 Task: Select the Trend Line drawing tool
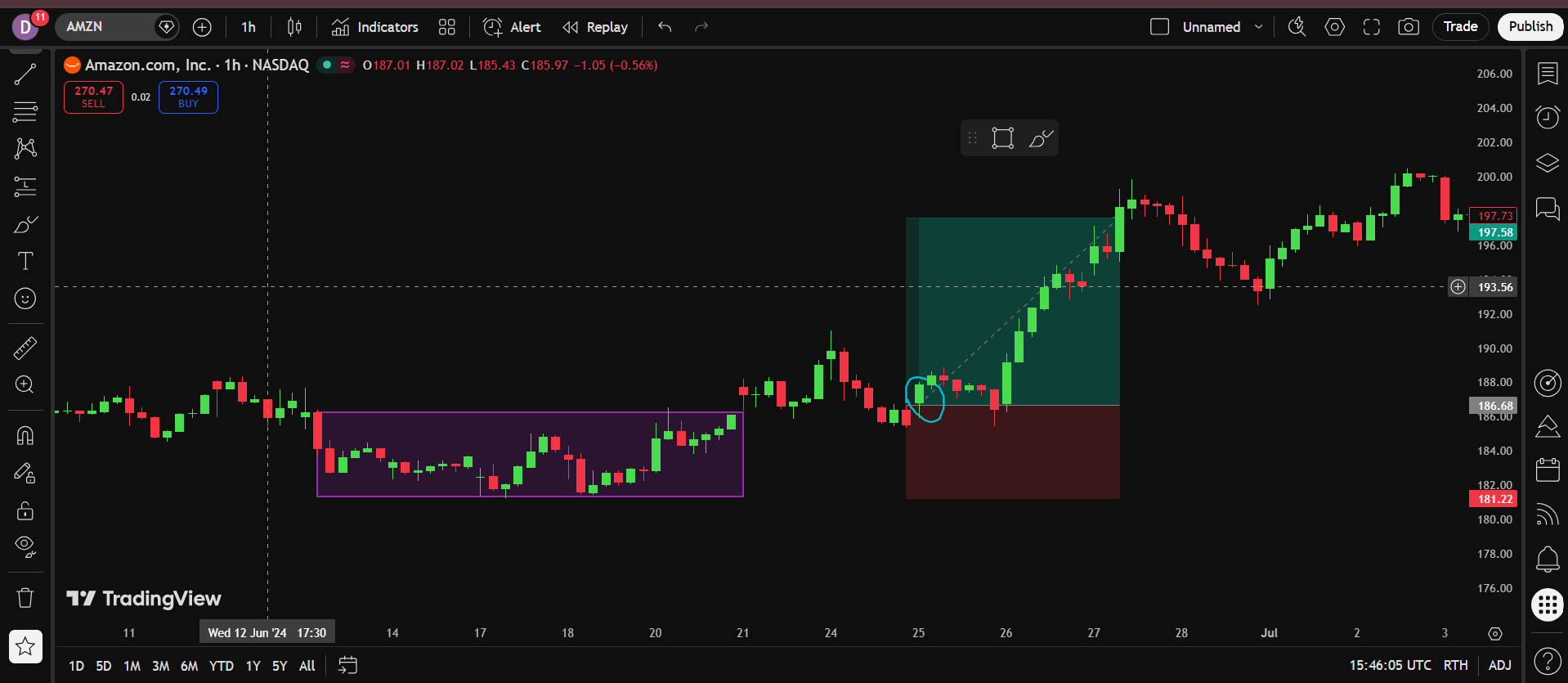pyautogui.click(x=25, y=74)
